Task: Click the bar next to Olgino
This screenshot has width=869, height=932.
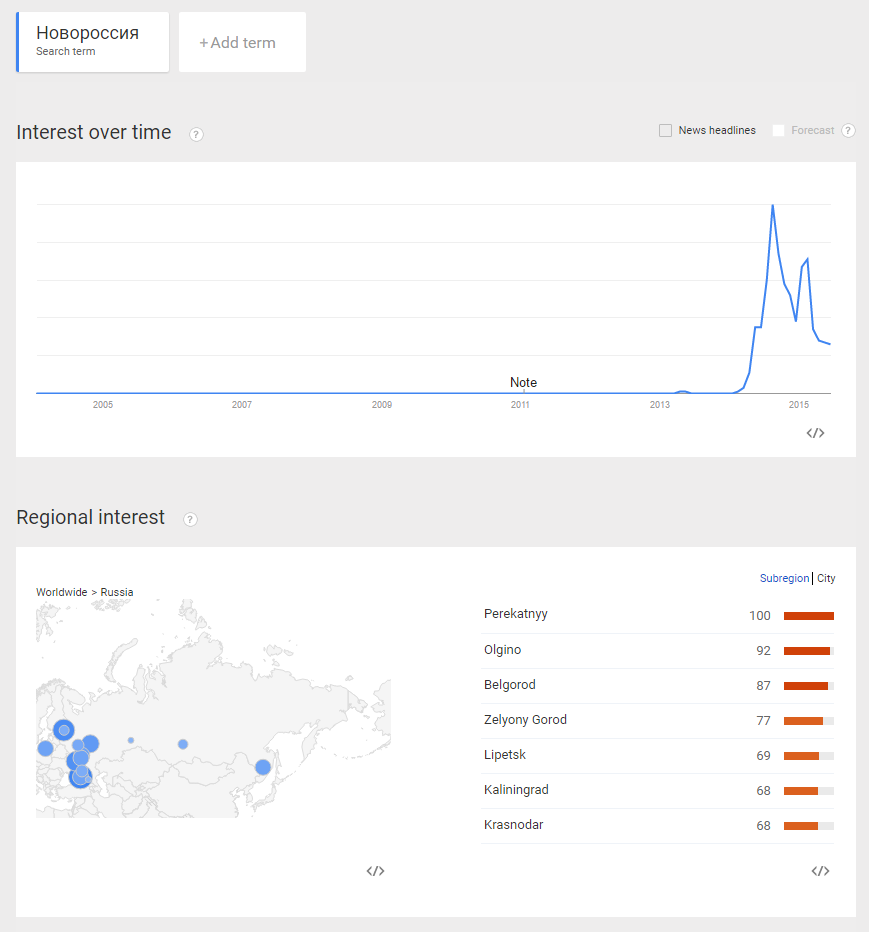Action: [x=808, y=651]
